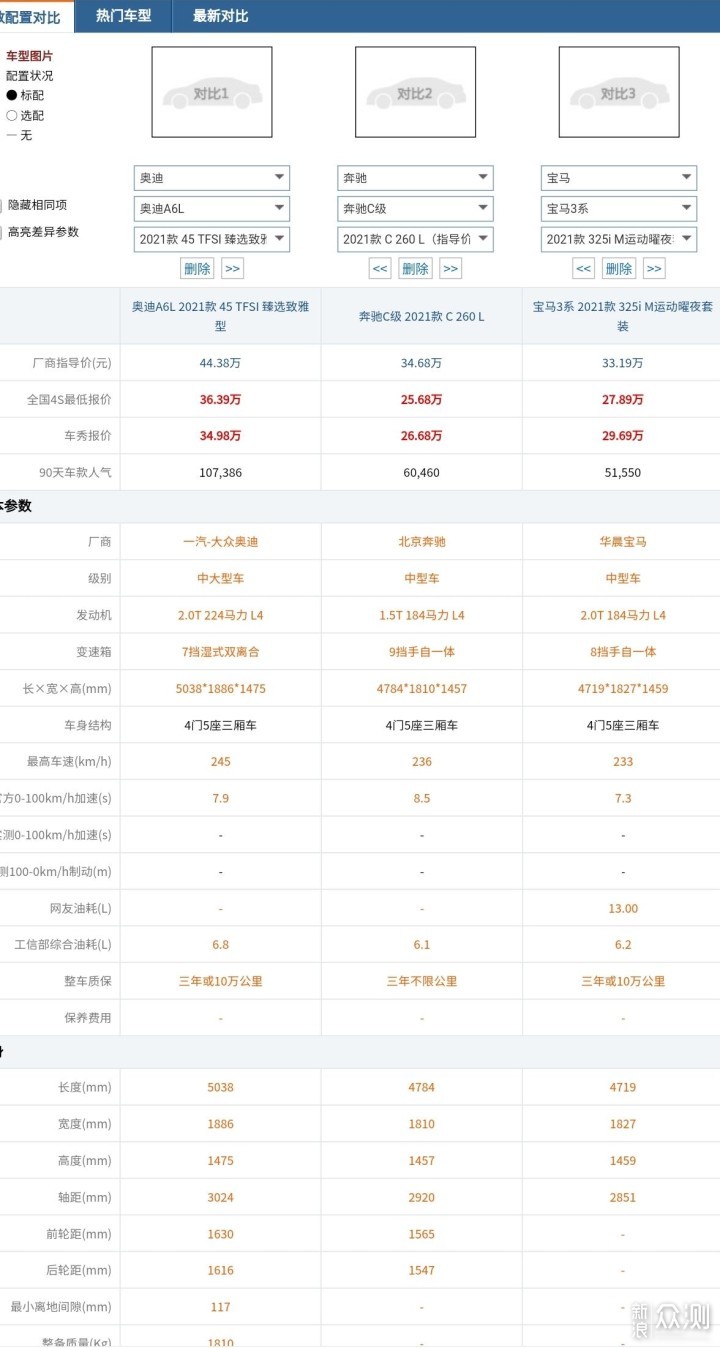Click Mercedes guide price 34.68万

click(x=421, y=363)
